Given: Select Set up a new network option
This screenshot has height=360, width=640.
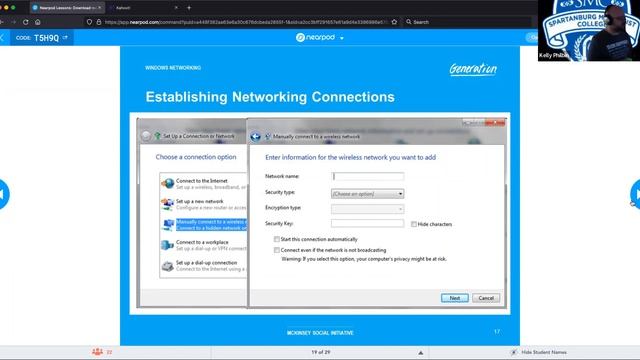Looking at the screenshot, I should pyautogui.click(x=204, y=204).
